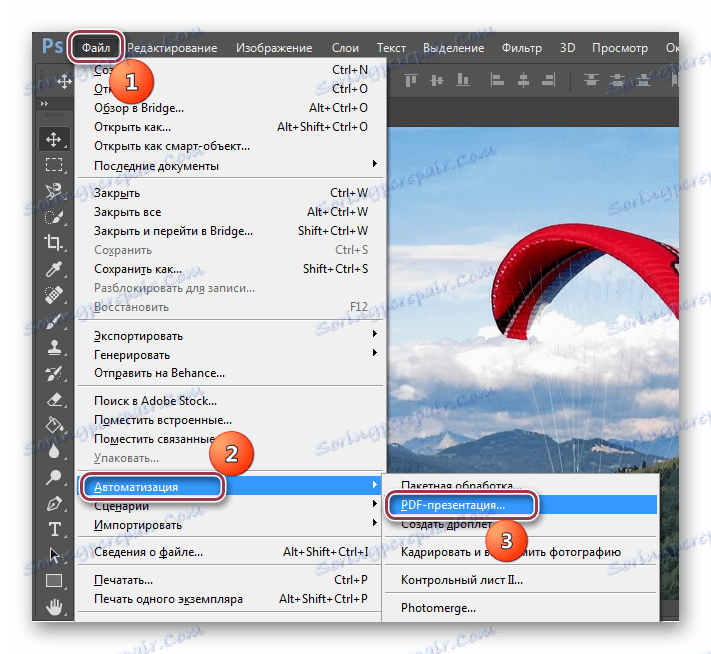Open the Слои menu
The width and height of the screenshot is (711, 654).
point(345,48)
